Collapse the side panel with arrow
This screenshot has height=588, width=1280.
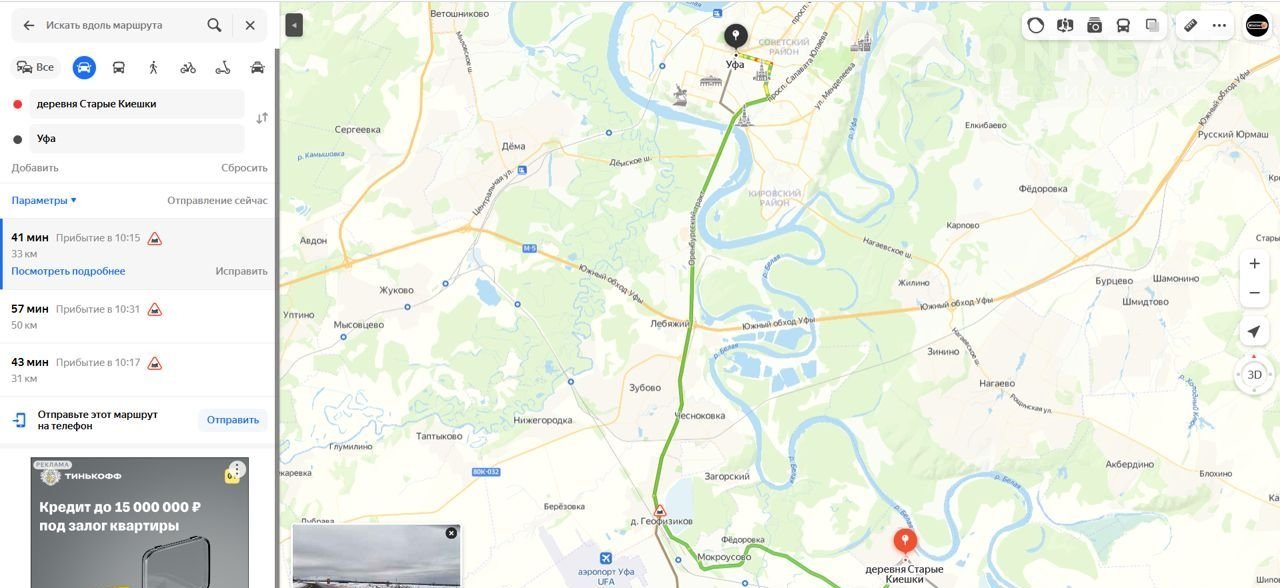(x=294, y=25)
